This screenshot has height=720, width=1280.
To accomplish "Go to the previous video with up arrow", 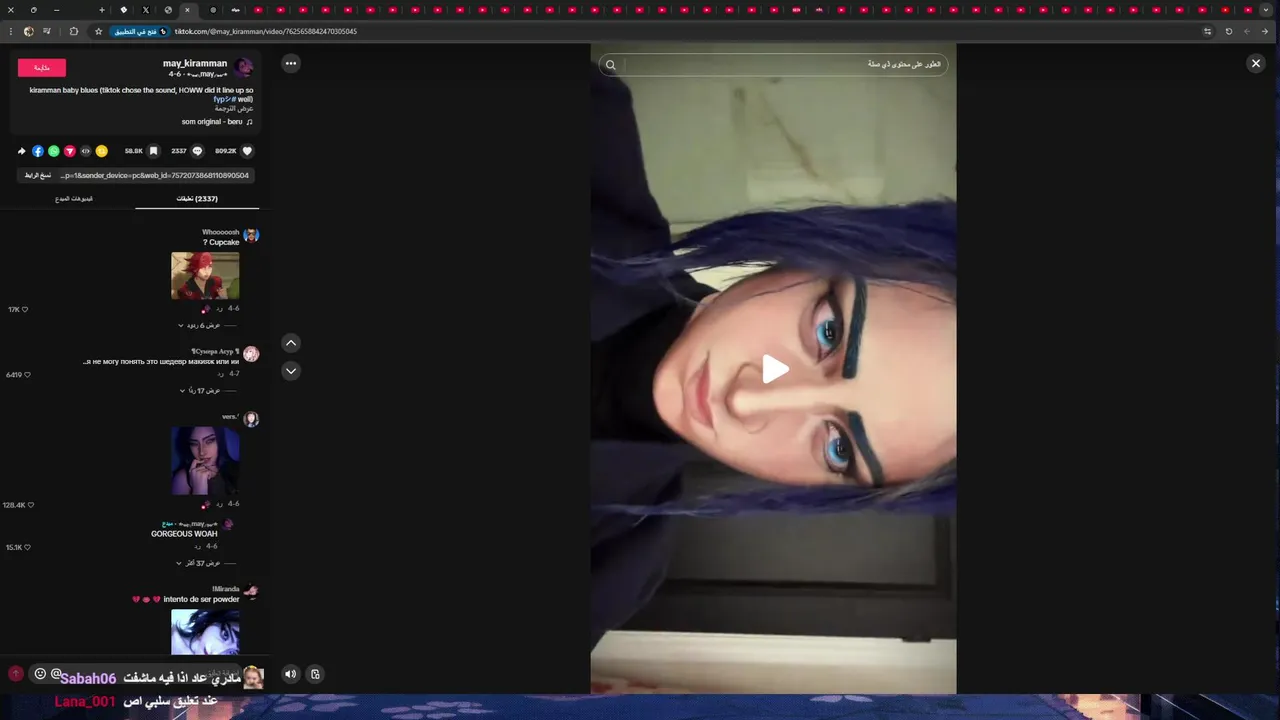I will [x=291, y=343].
